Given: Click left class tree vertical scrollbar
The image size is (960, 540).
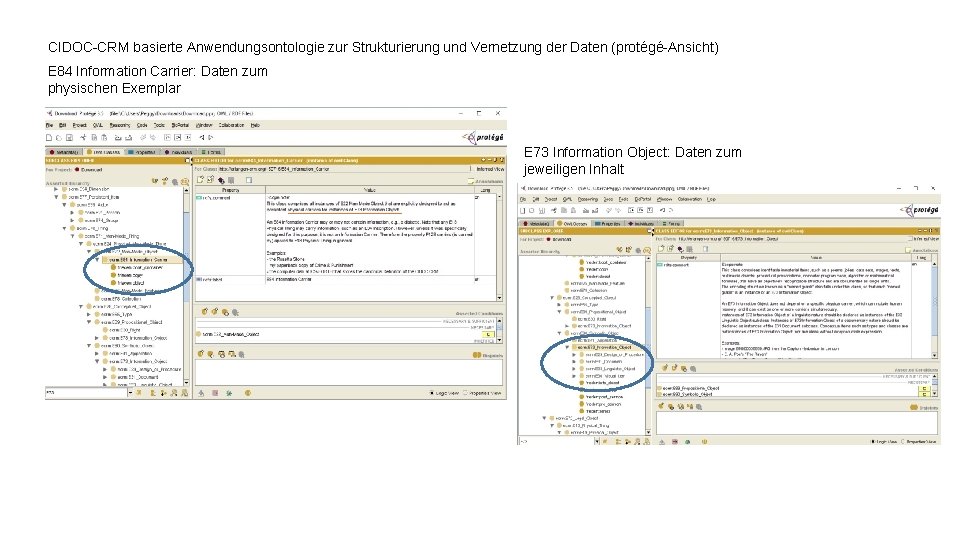Looking at the screenshot, I should click(x=186, y=285).
